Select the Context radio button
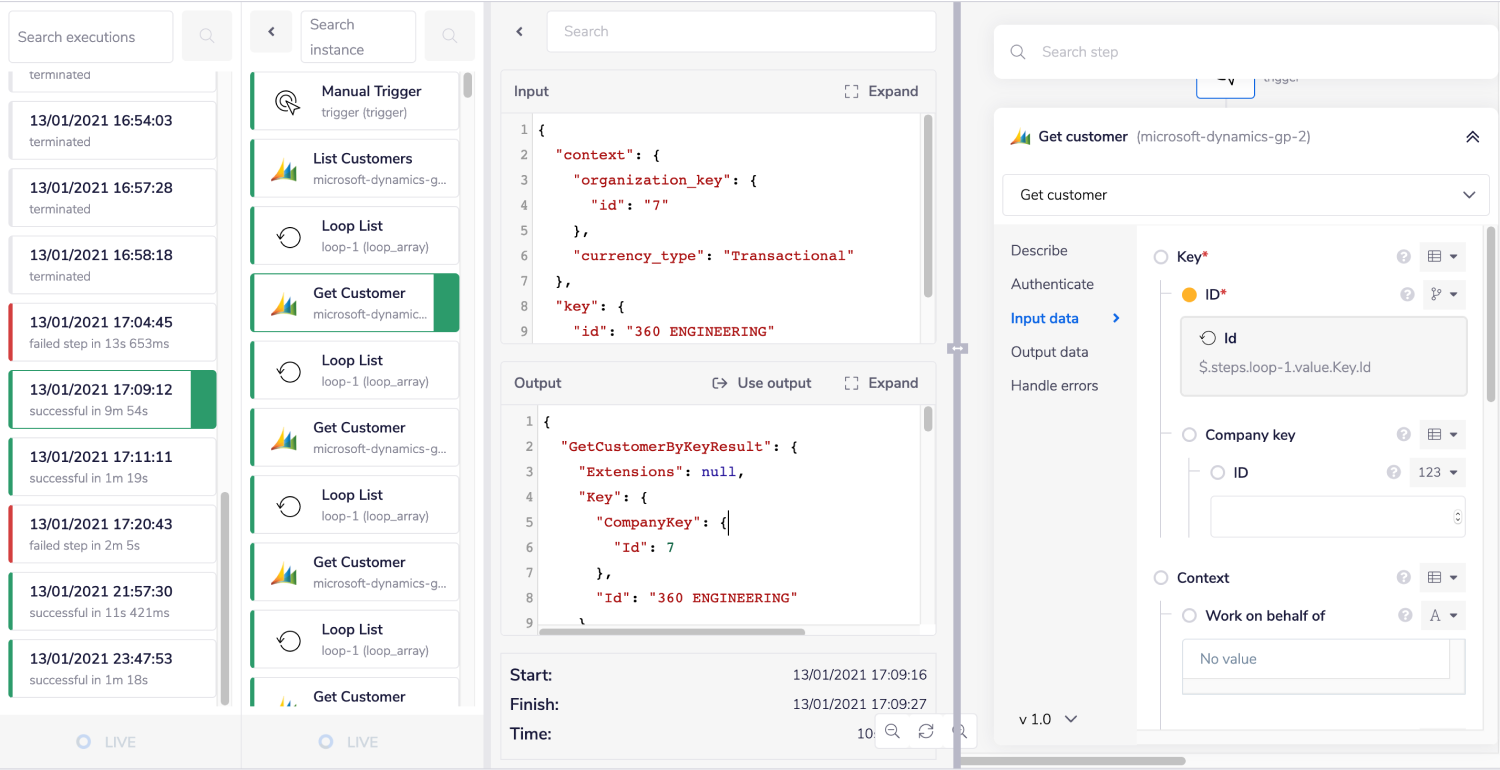 1161,578
